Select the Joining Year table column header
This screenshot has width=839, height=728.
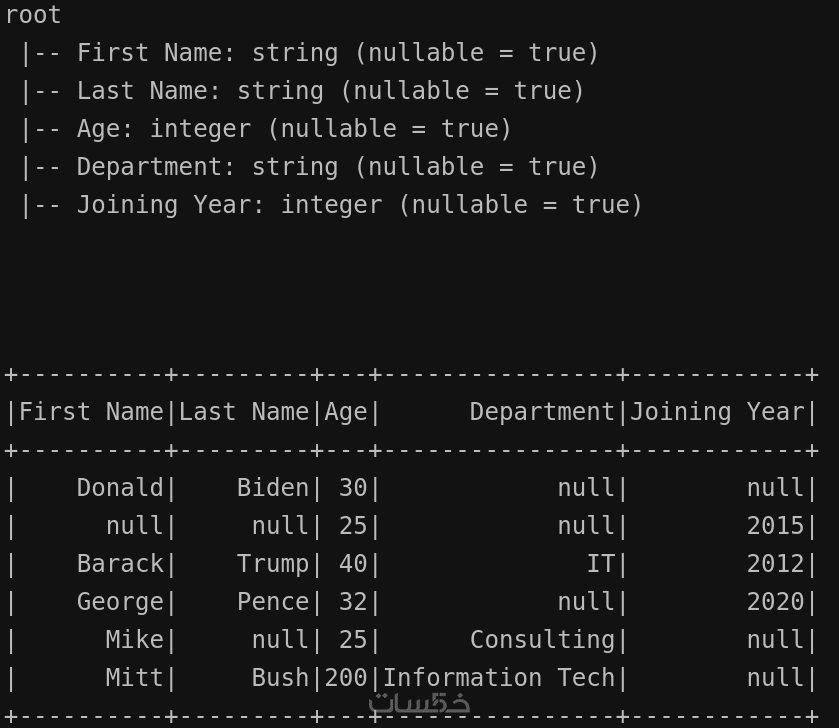[717, 412]
